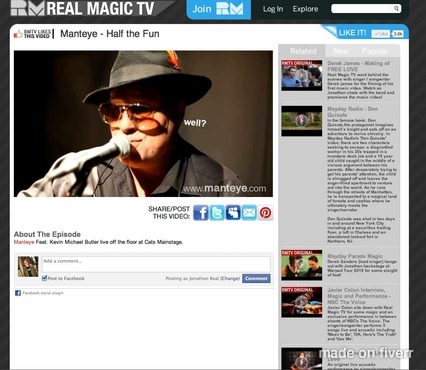Play the Javier Colon Interview thumbnail
426x370 pixels.
[302, 302]
